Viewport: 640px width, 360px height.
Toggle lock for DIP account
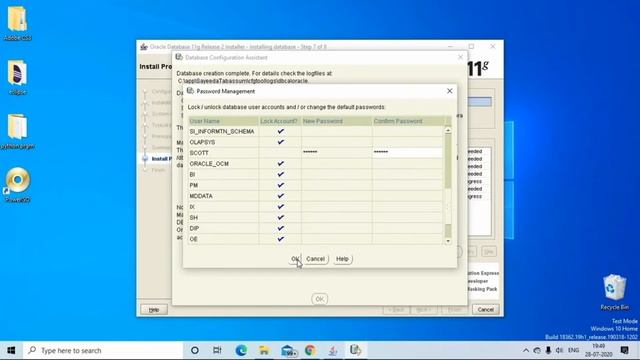(x=280, y=229)
